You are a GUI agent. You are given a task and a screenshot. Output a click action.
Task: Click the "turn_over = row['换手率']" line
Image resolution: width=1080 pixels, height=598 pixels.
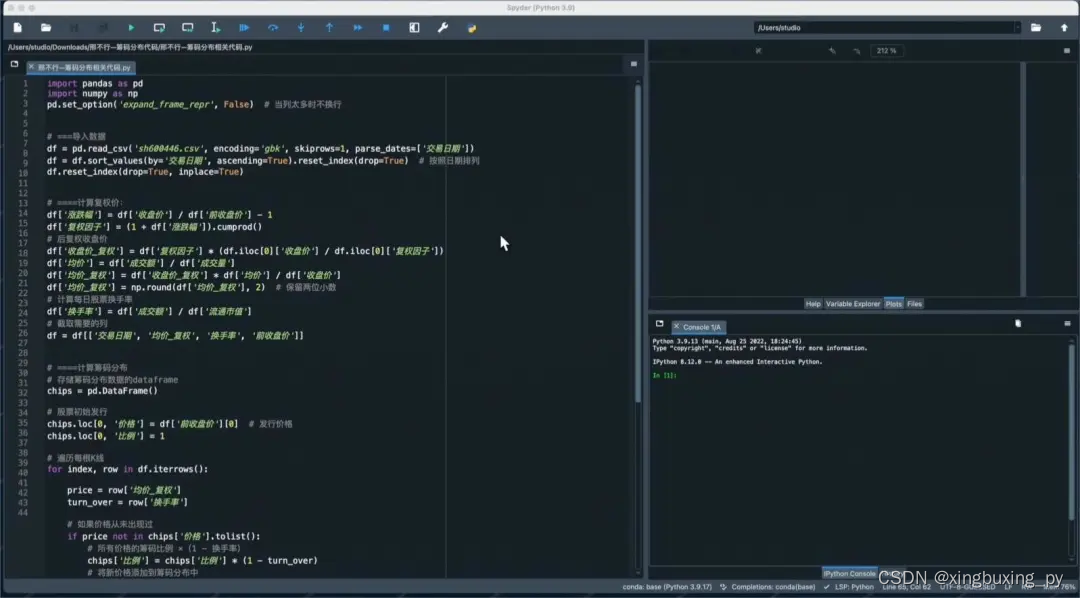tap(127, 502)
